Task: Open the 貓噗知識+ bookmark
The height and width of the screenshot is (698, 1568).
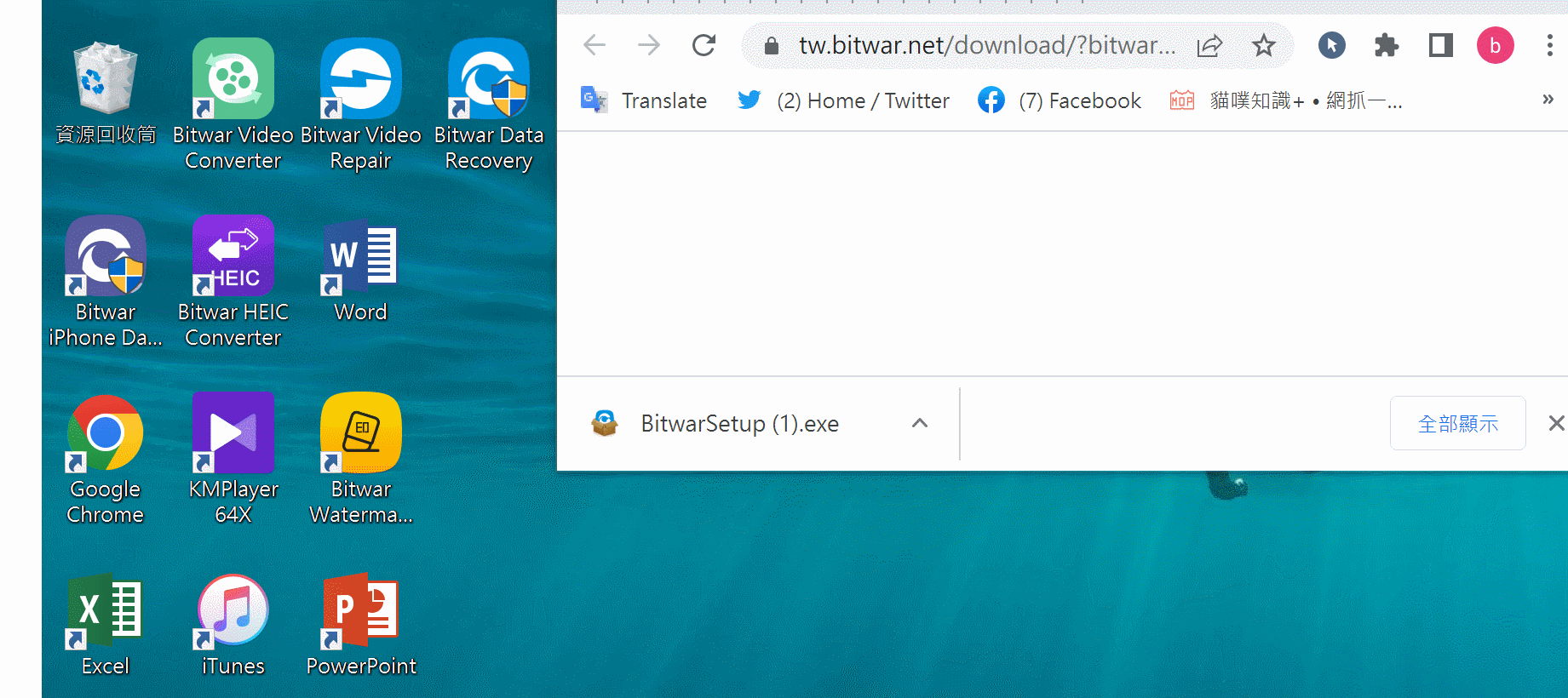Action: point(1286,100)
